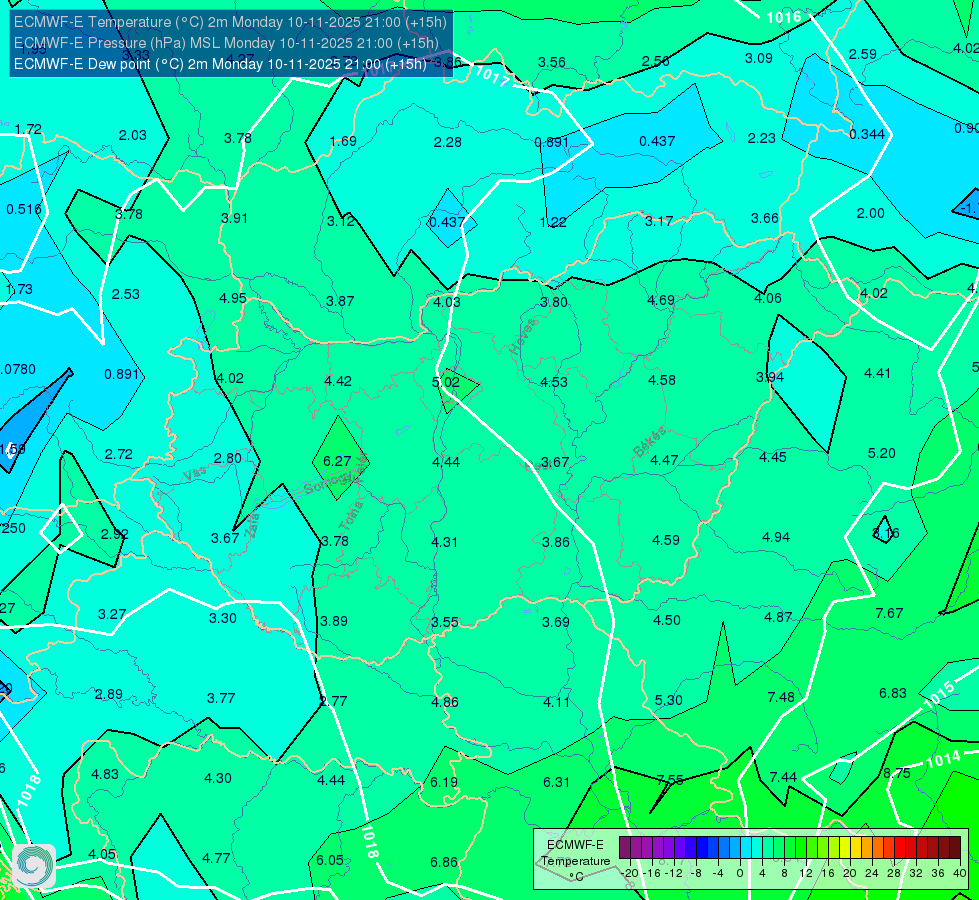Click the 7.67 temperature value

point(889,613)
